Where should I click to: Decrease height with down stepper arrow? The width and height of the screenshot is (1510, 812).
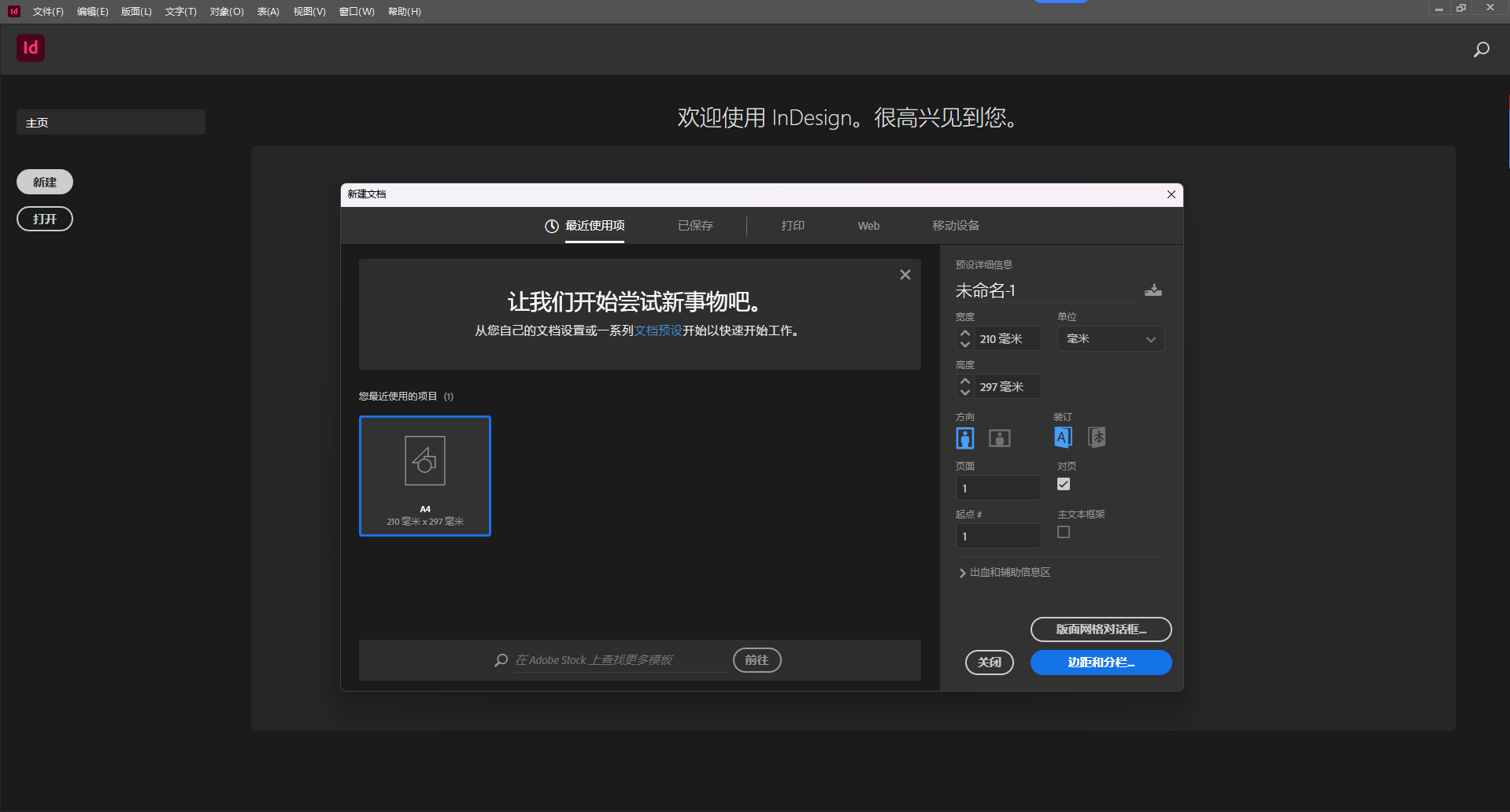coord(964,391)
